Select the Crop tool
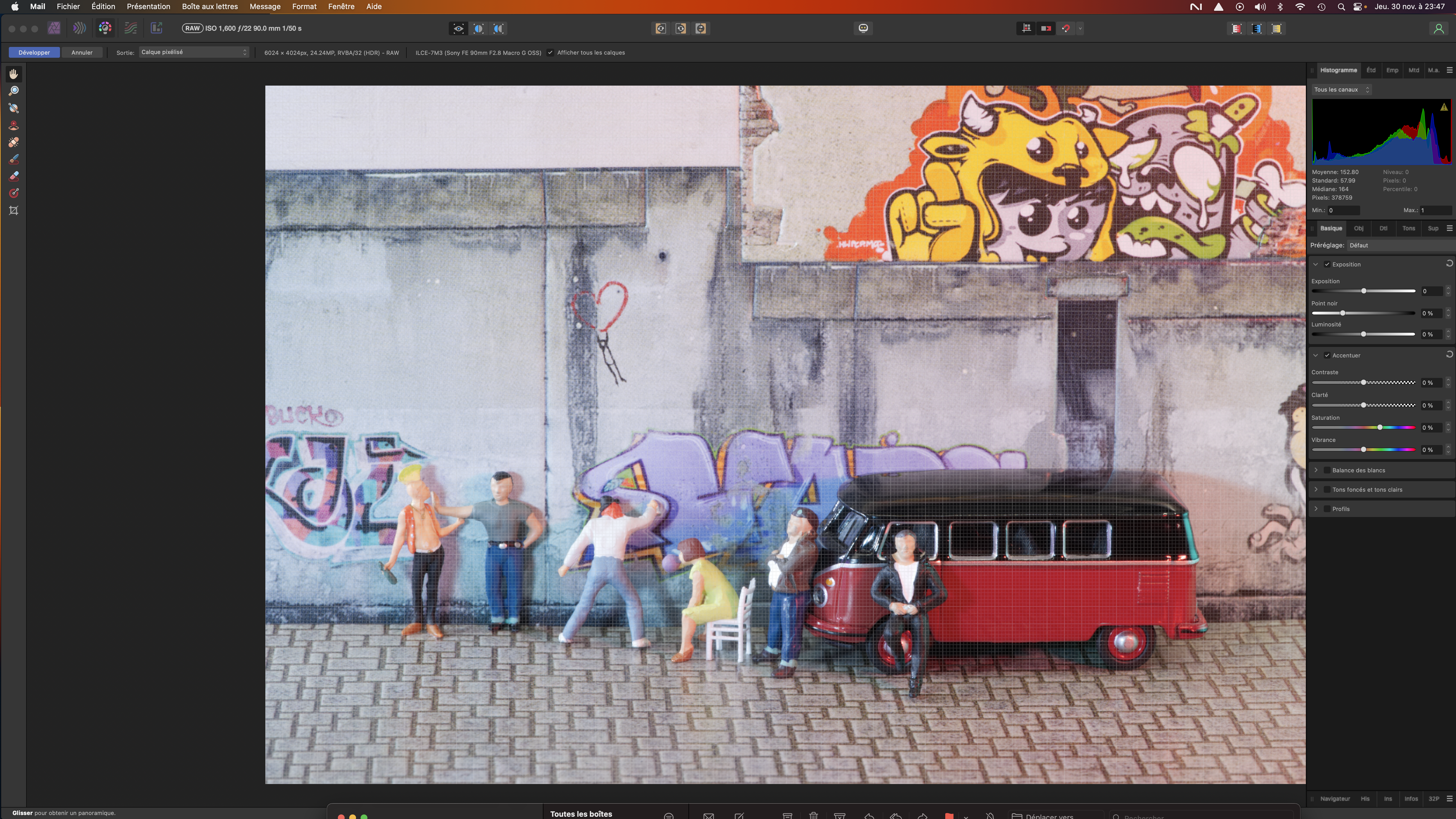The width and height of the screenshot is (1456, 819). 14,210
